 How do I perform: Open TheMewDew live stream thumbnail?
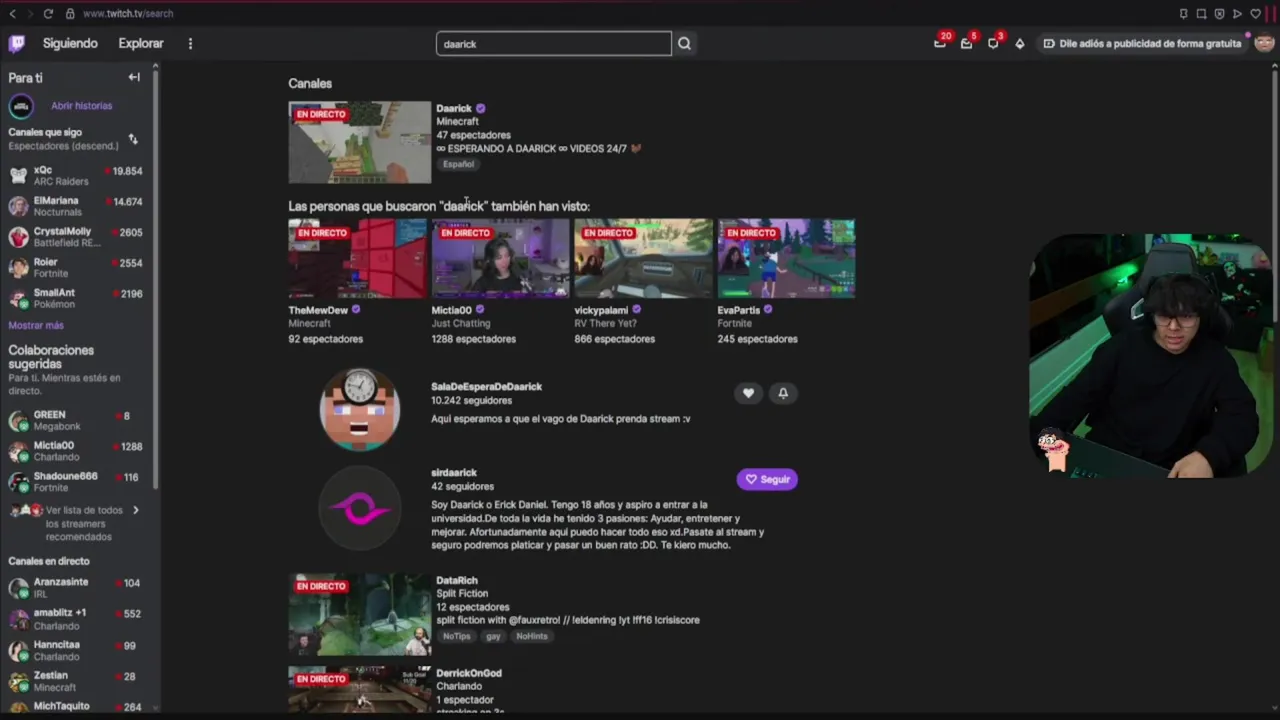pos(357,259)
